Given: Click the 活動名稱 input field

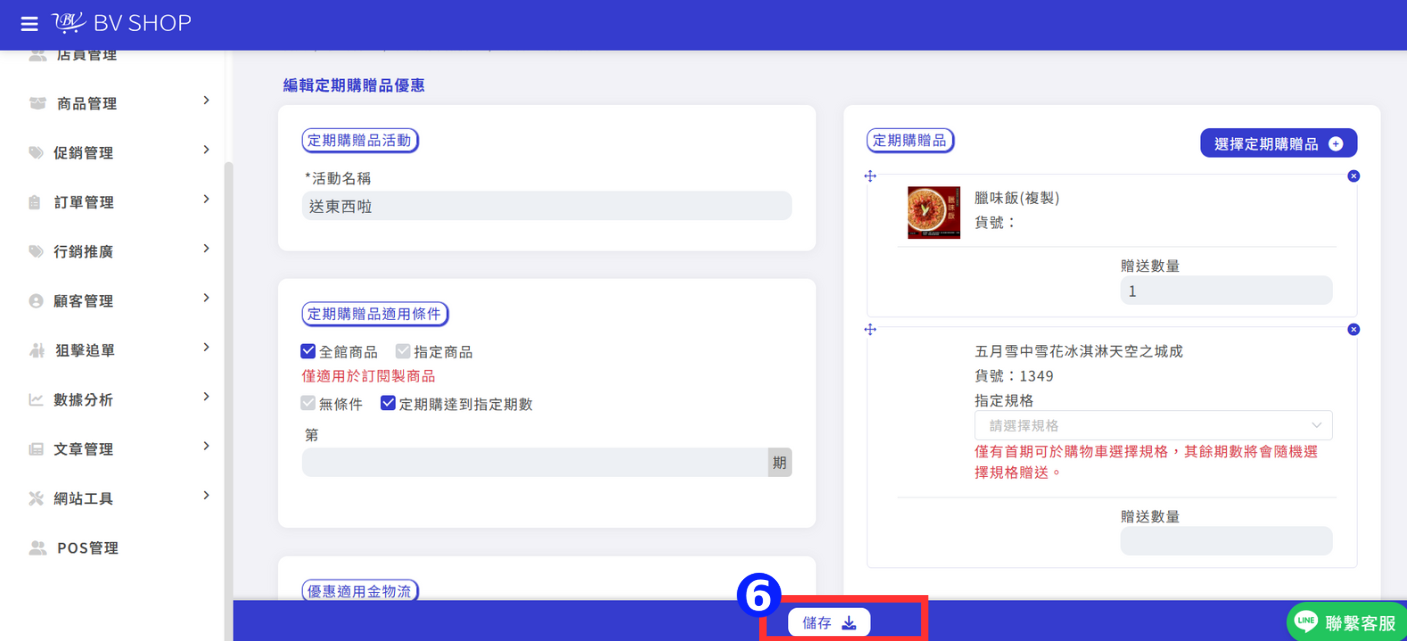Looking at the screenshot, I should (x=547, y=206).
